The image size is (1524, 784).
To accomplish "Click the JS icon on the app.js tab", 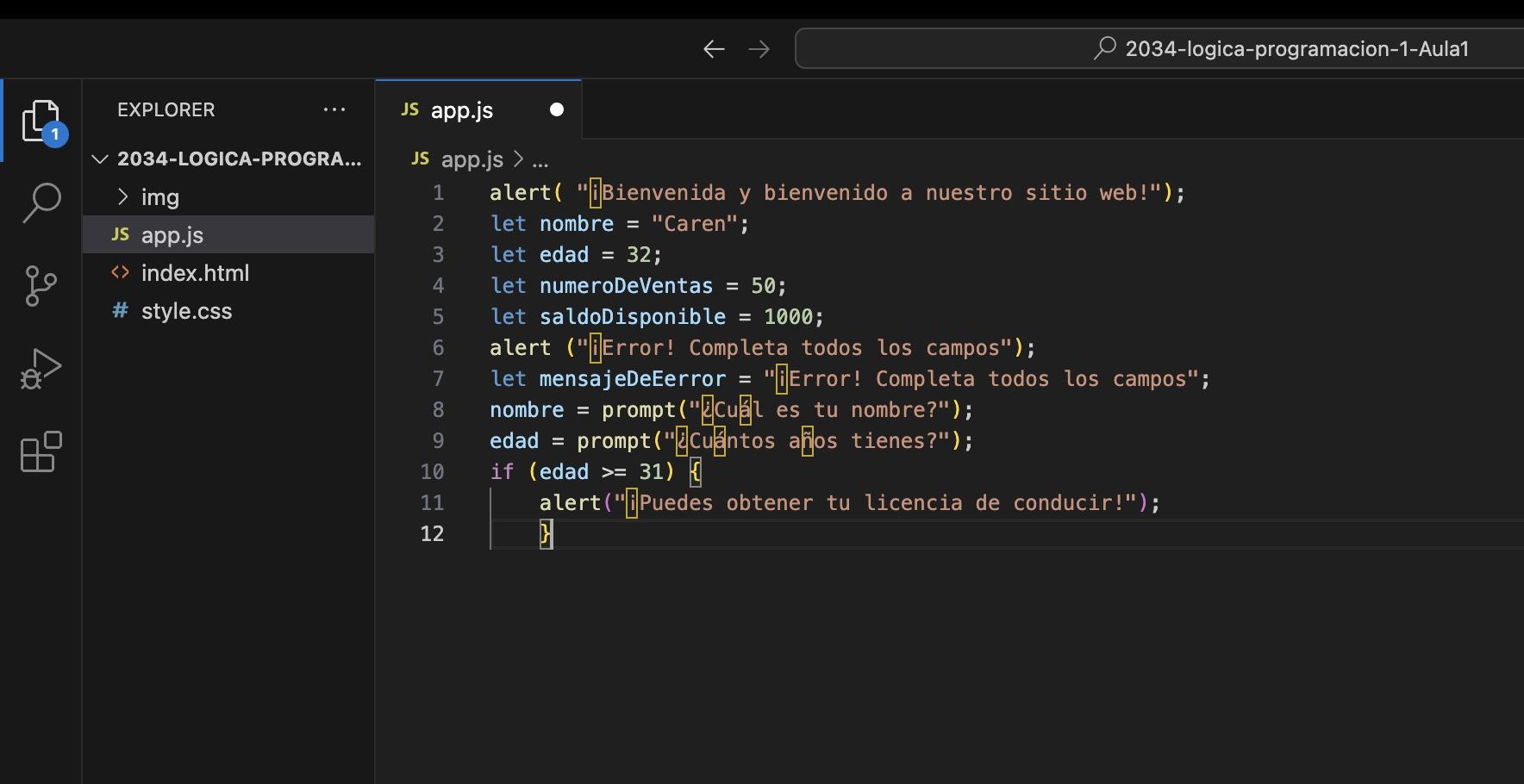I will [x=410, y=109].
